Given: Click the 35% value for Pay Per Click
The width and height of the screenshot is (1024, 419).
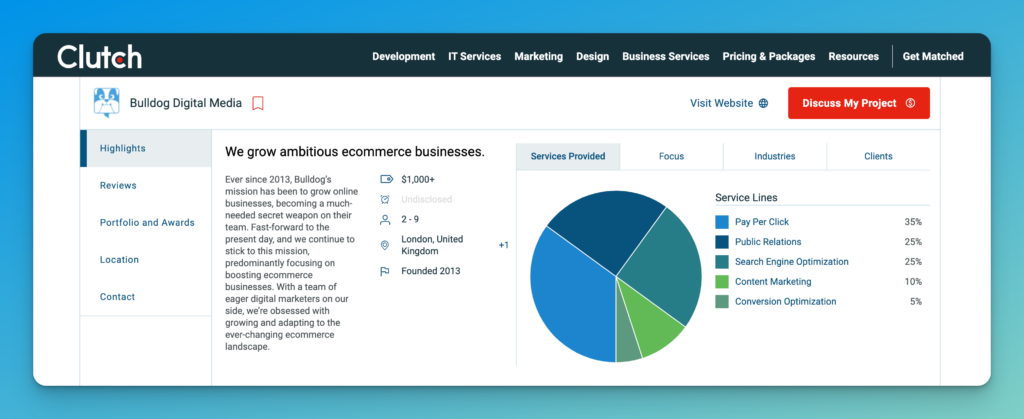Looking at the screenshot, I should coord(913,222).
